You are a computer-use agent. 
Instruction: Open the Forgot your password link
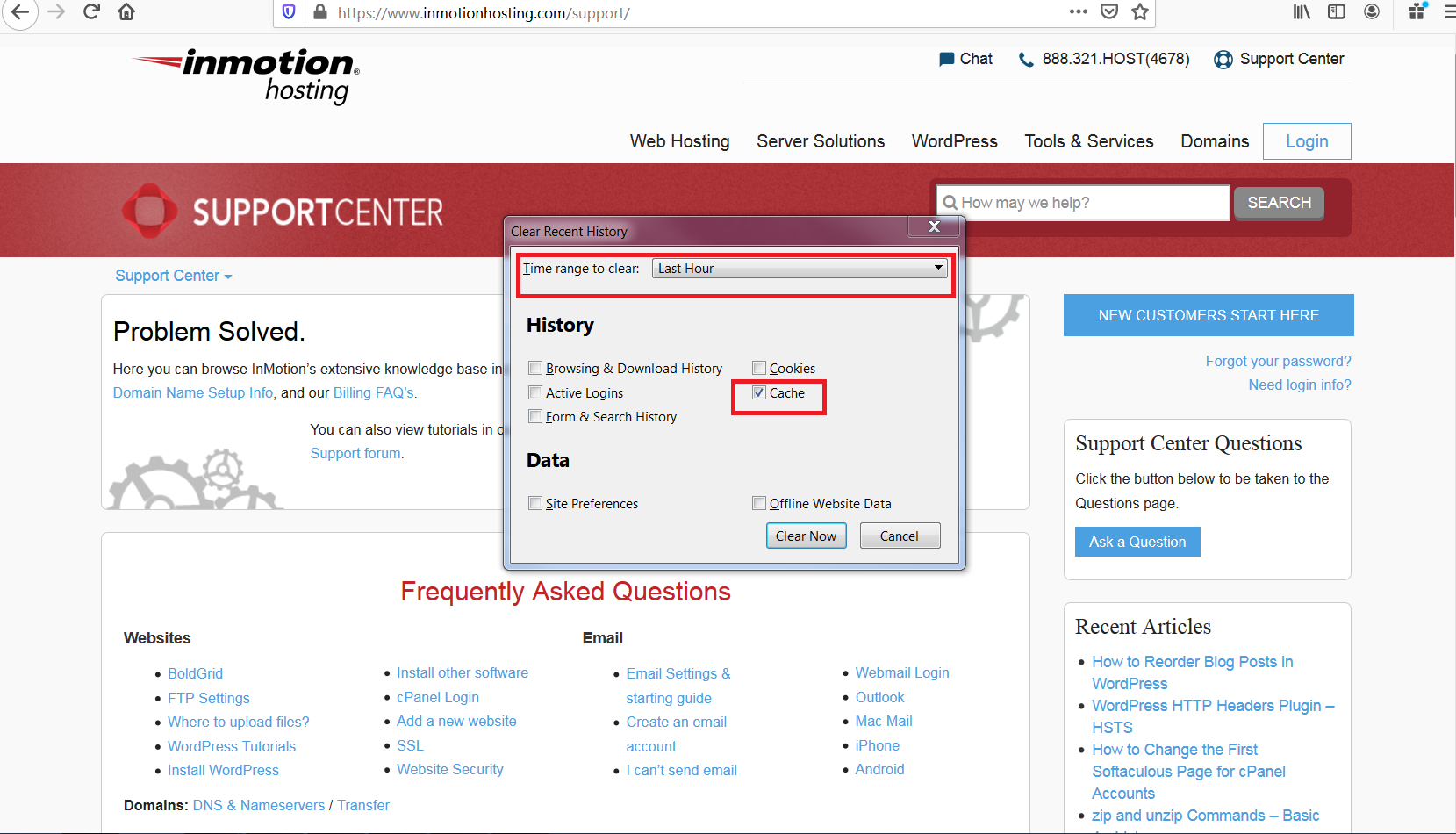click(1278, 361)
